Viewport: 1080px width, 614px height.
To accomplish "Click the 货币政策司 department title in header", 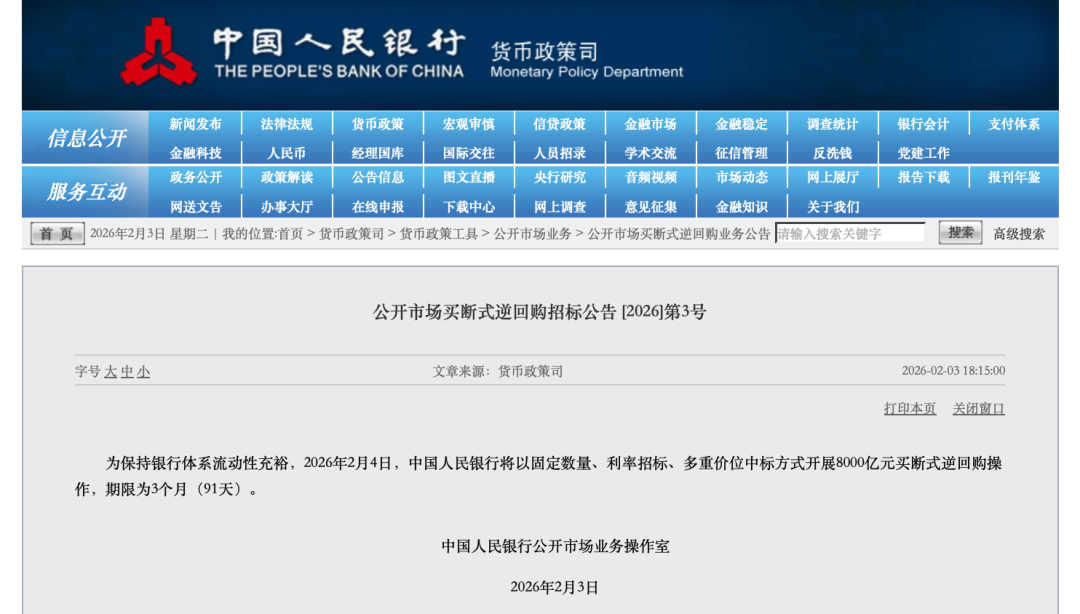I will click(544, 52).
